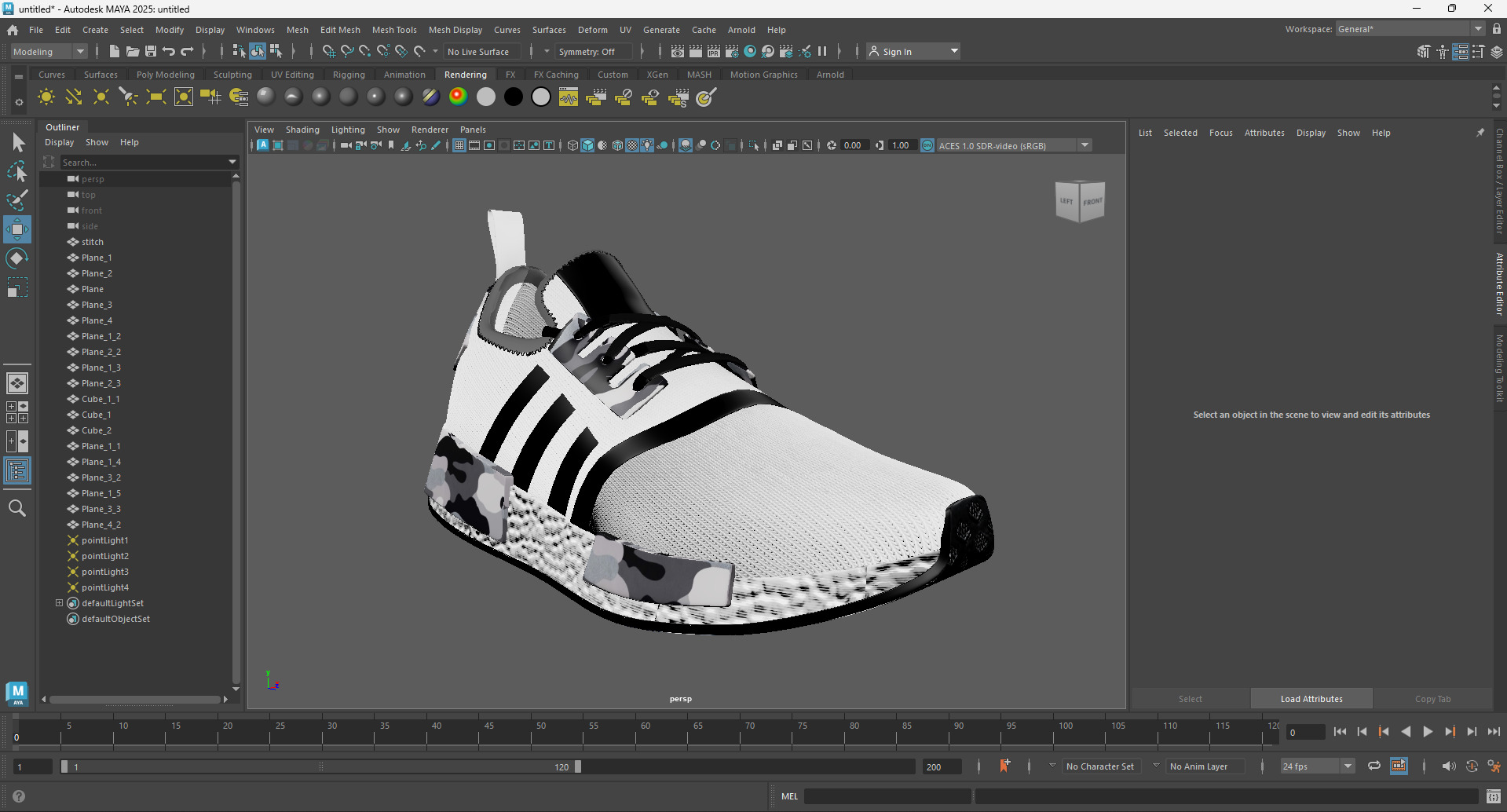This screenshot has height=812, width=1507.
Task: Click the light gray material swatch
Action: [x=486, y=97]
